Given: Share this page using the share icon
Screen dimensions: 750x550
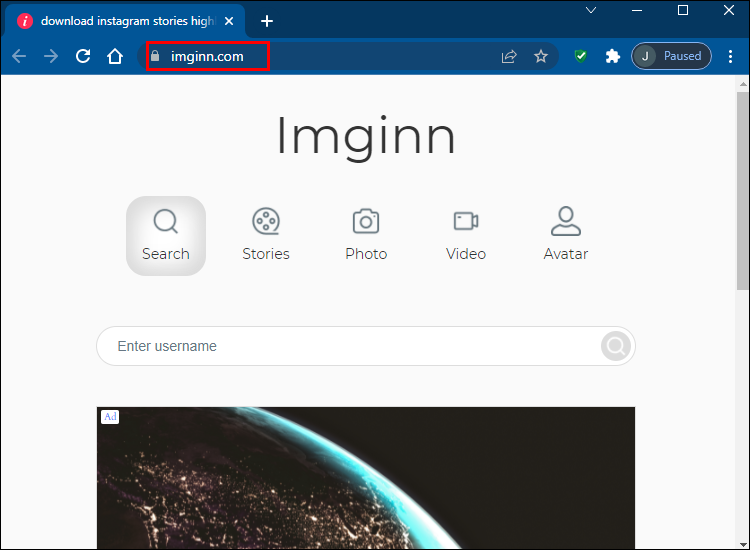Looking at the screenshot, I should click(509, 56).
